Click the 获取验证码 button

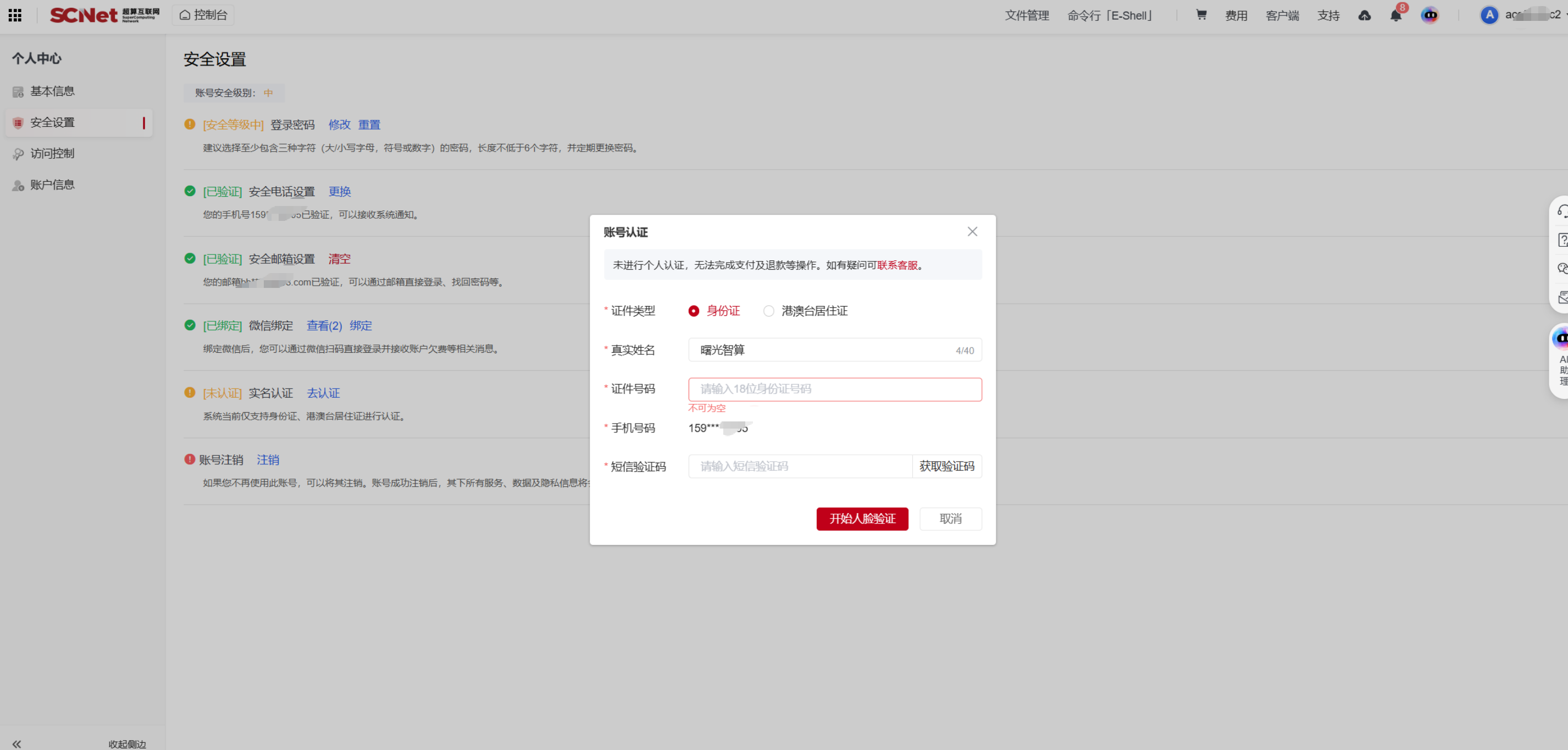coord(946,466)
